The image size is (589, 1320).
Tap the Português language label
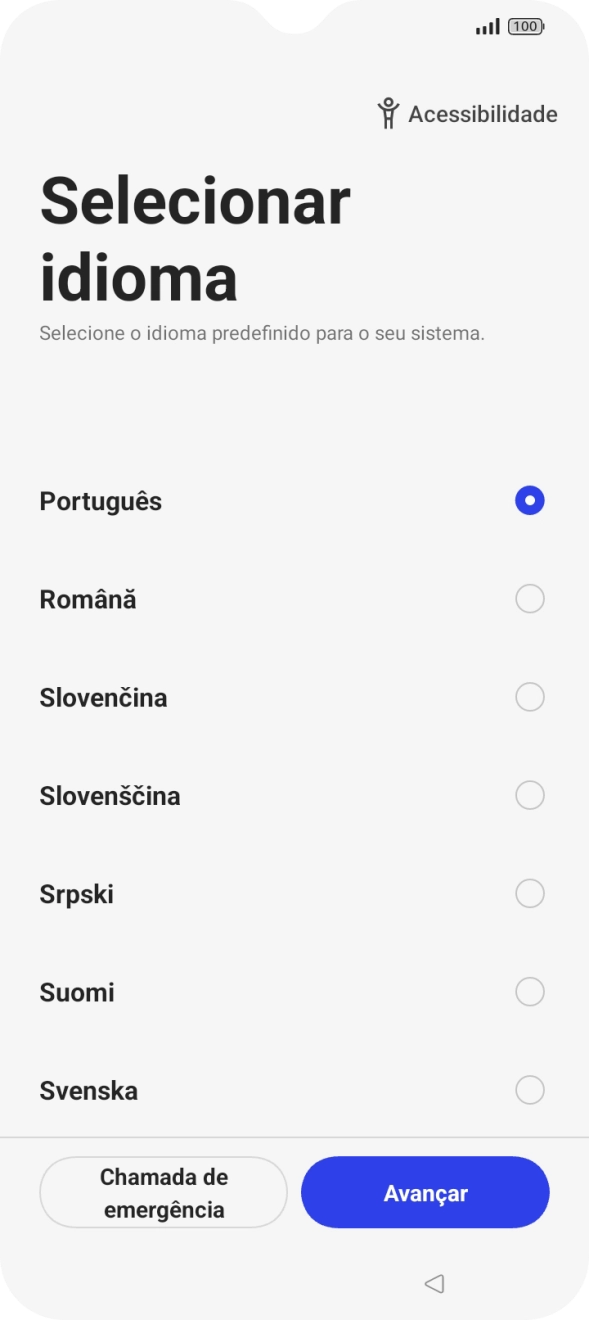100,501
